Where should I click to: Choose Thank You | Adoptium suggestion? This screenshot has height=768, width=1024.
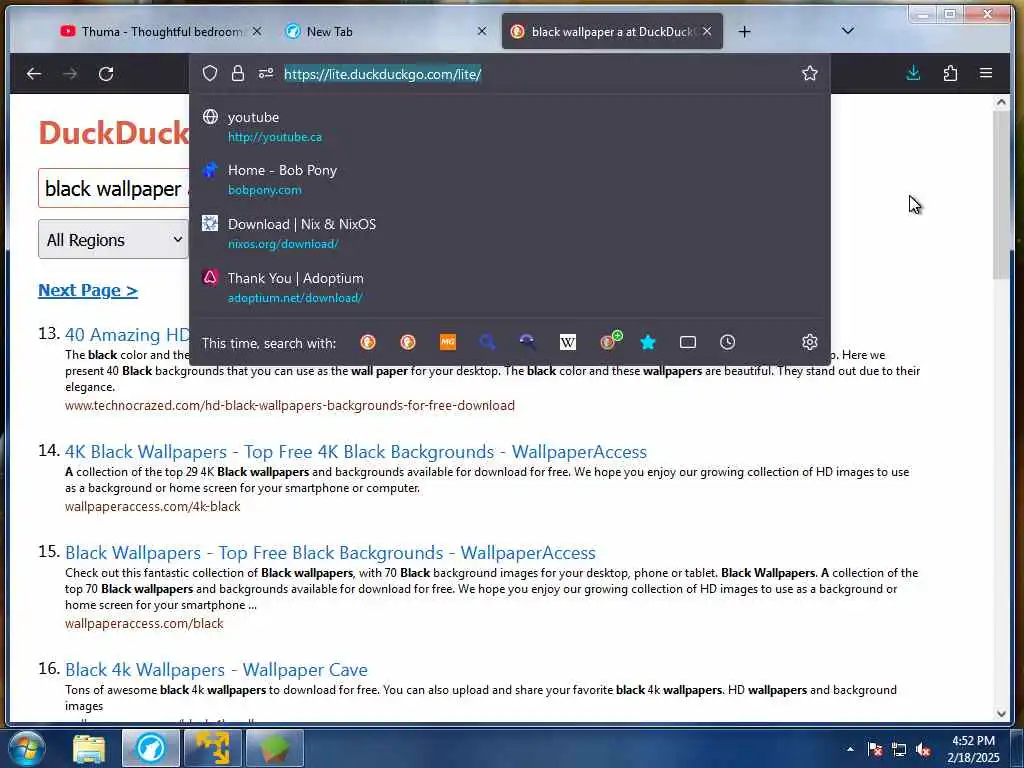[x=509, y=288]
